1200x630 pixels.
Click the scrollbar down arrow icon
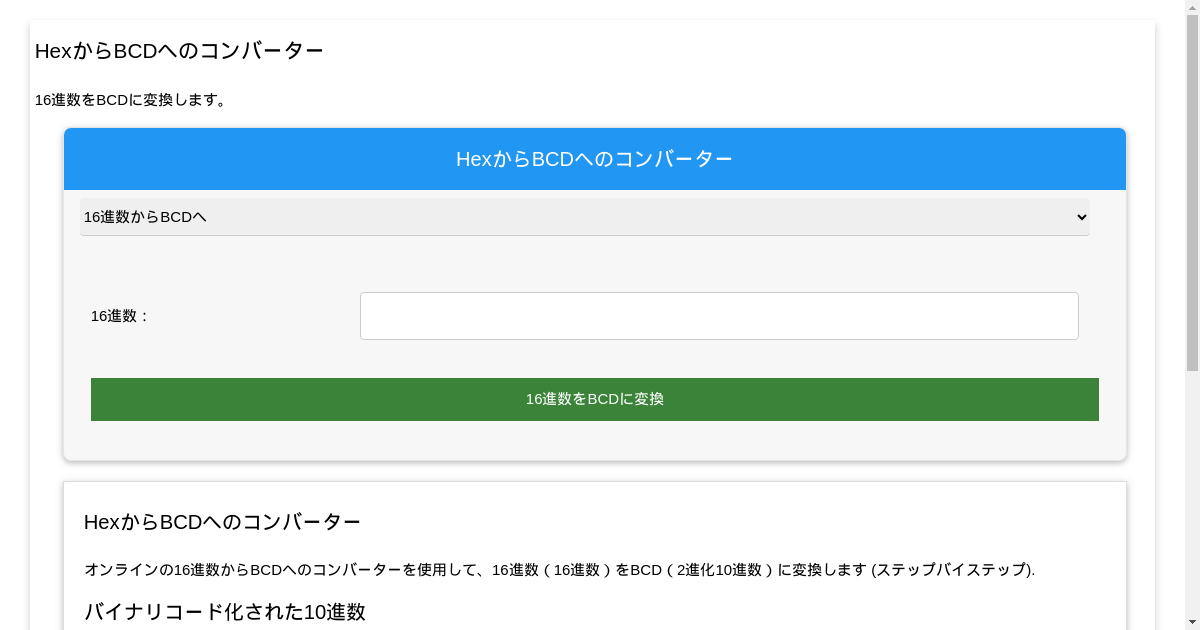tap(1192, 622)
